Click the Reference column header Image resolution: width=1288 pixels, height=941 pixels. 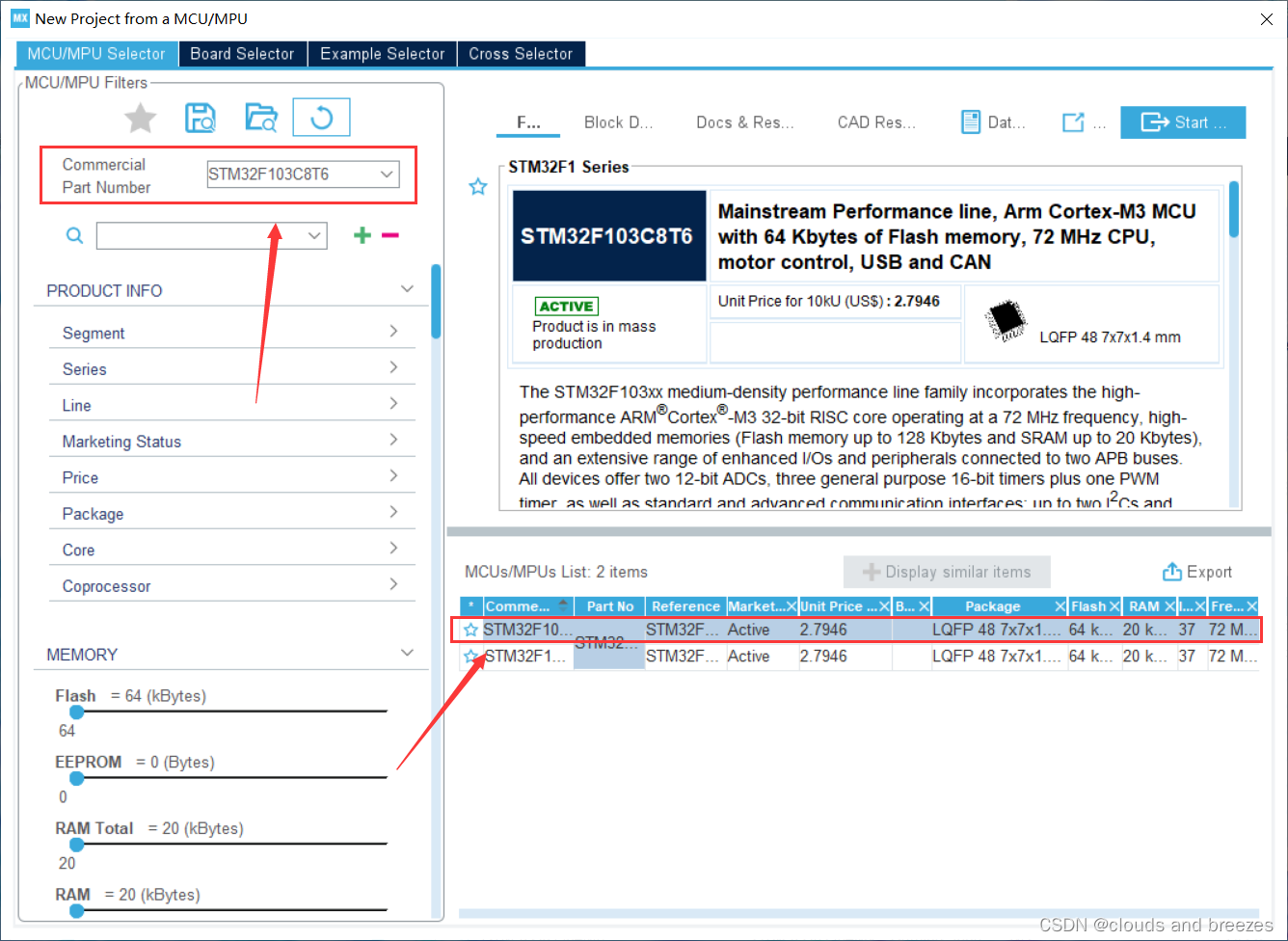tap(685, 606)
